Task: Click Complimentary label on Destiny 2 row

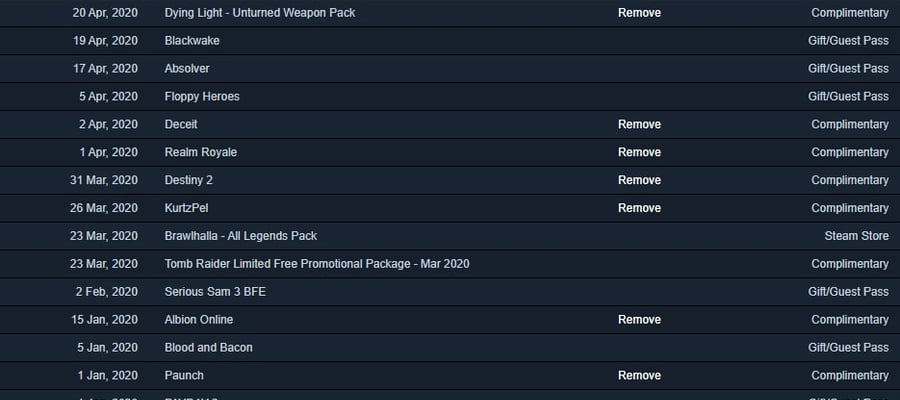Action: pyautogui.click(x=849, y=180)
